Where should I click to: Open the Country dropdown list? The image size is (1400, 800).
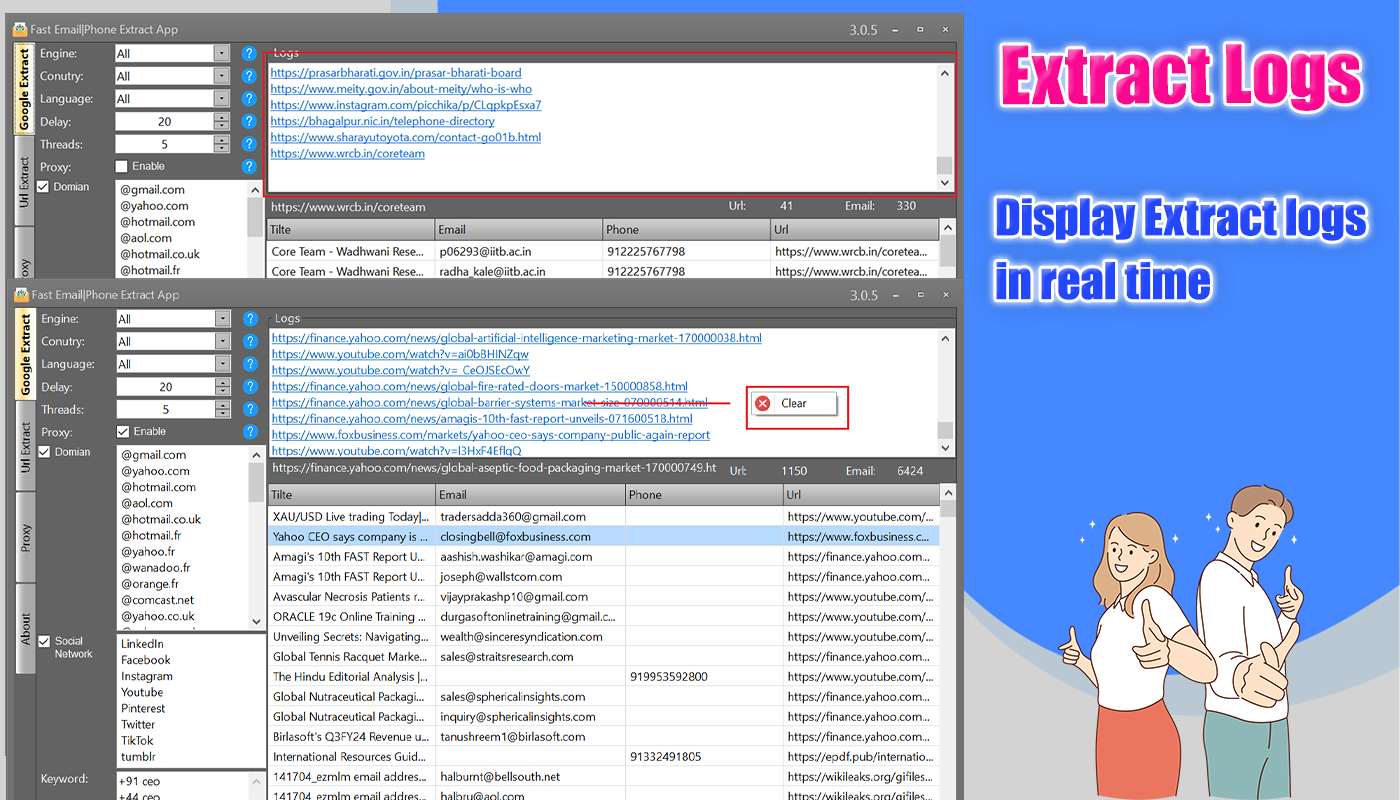[222, 75]
